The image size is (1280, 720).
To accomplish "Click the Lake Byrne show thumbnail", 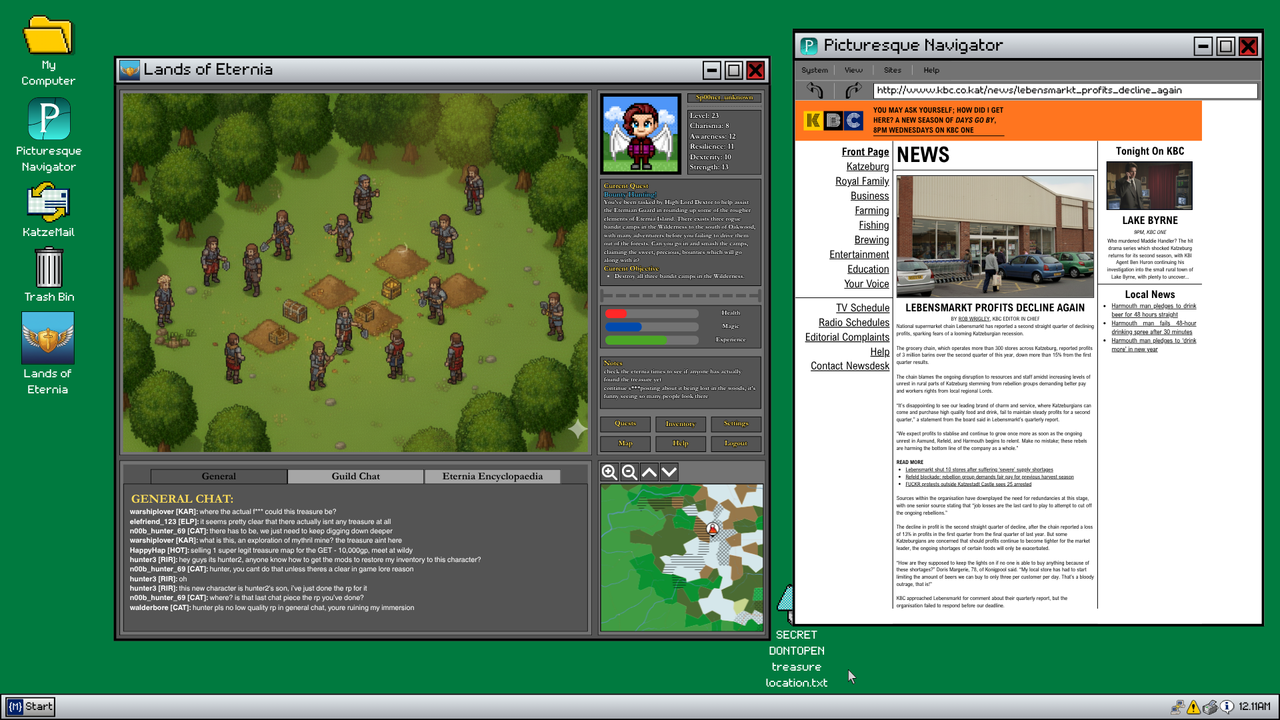I will [x=1149, y=186].
